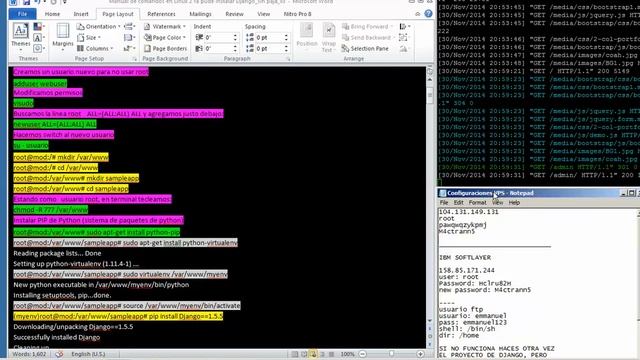The width and height of the screenshot is (640, 360).
Task: Click the Wrap Text button
Action: click(329, 38)
